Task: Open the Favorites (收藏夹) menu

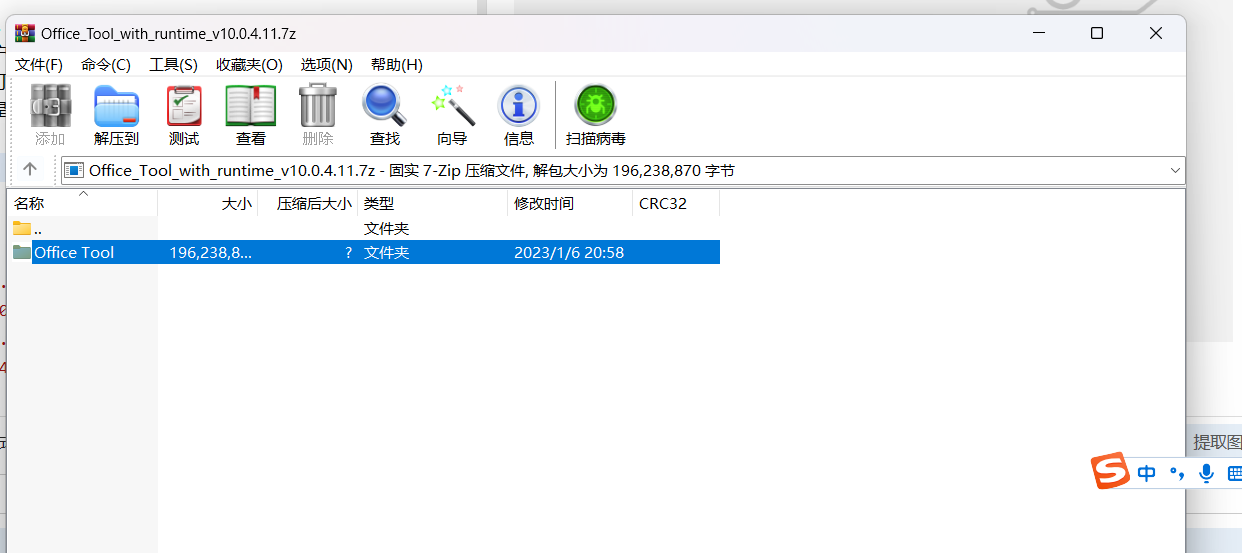Action: 249,64
